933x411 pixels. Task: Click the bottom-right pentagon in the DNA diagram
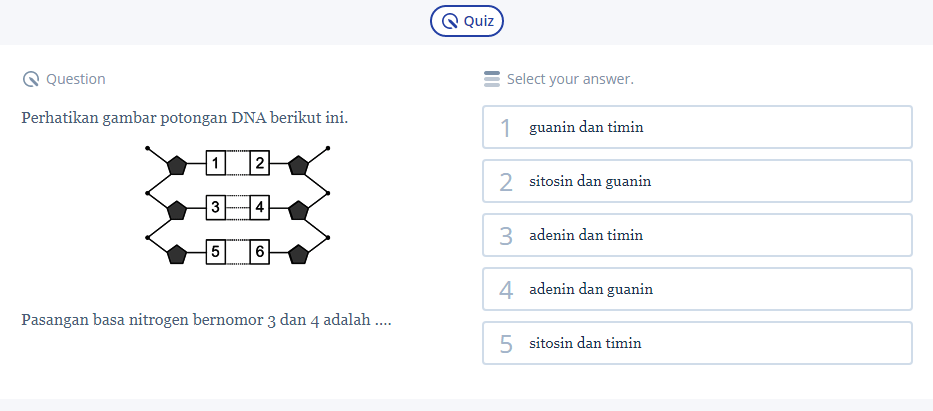(x=298, y=253)
